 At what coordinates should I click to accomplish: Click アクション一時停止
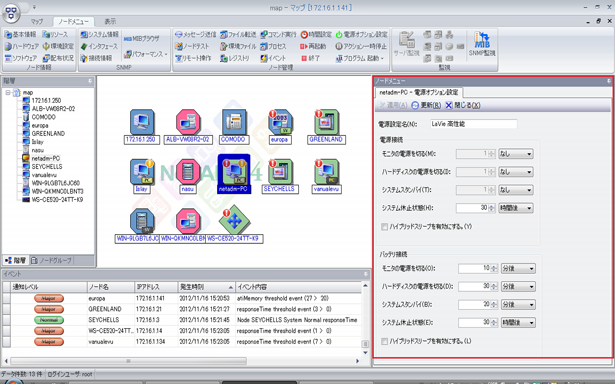(361, 46)
